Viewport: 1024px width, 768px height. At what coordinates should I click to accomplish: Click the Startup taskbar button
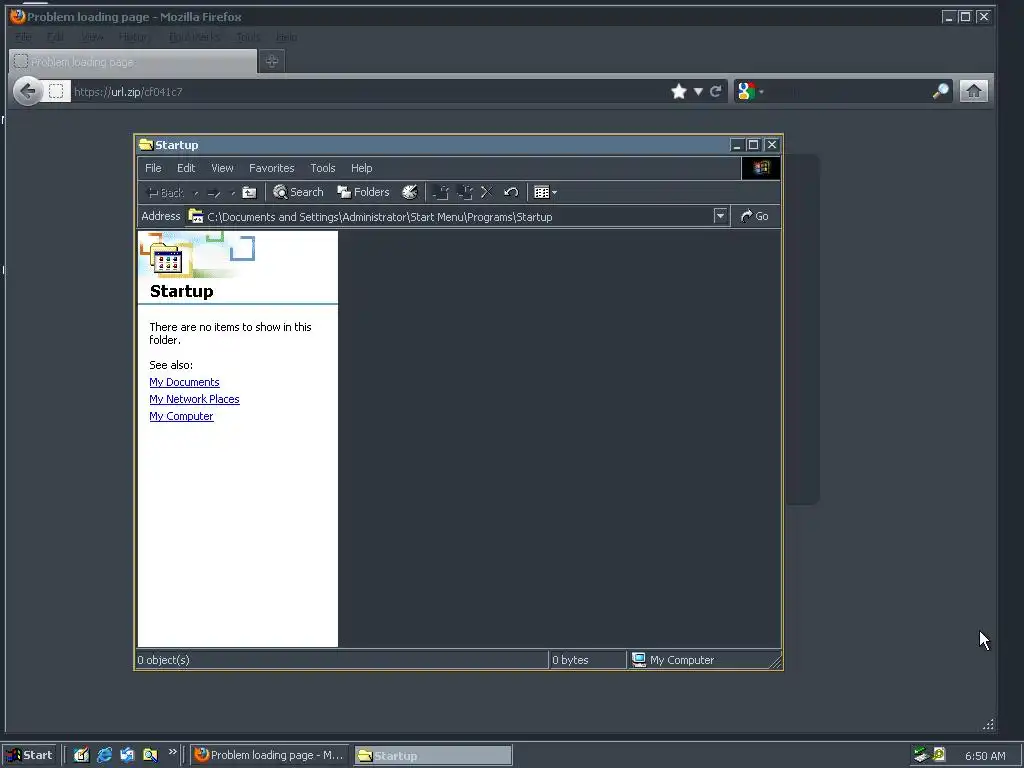coord(433,756)
